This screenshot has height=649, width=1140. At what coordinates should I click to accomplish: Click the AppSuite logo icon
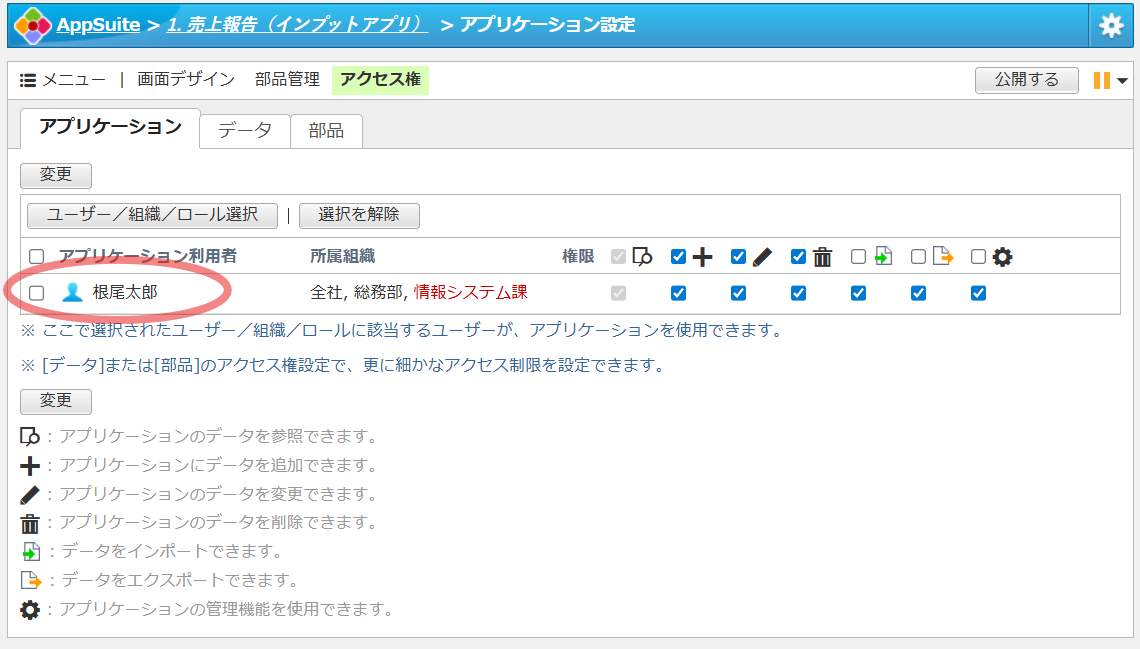click(x=33, y=25)
